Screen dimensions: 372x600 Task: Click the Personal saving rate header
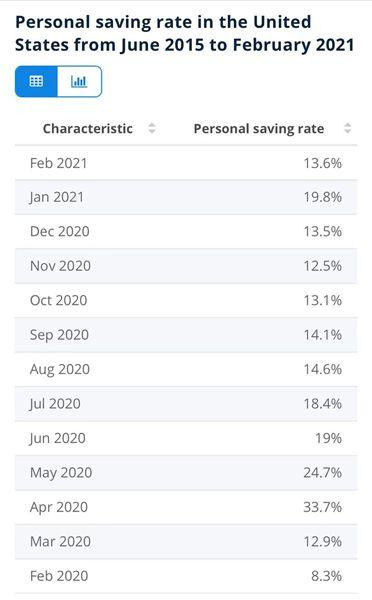[x=259, y=129]
